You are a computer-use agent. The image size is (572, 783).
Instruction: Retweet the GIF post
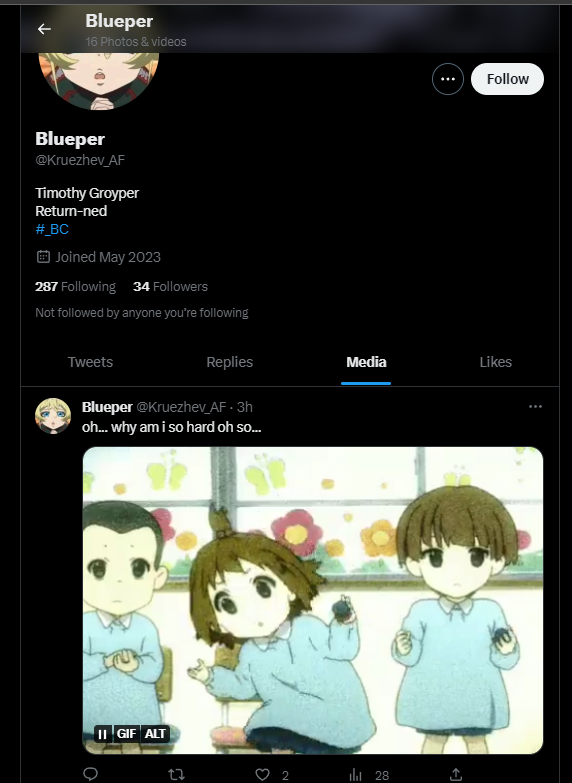[176, 775]
